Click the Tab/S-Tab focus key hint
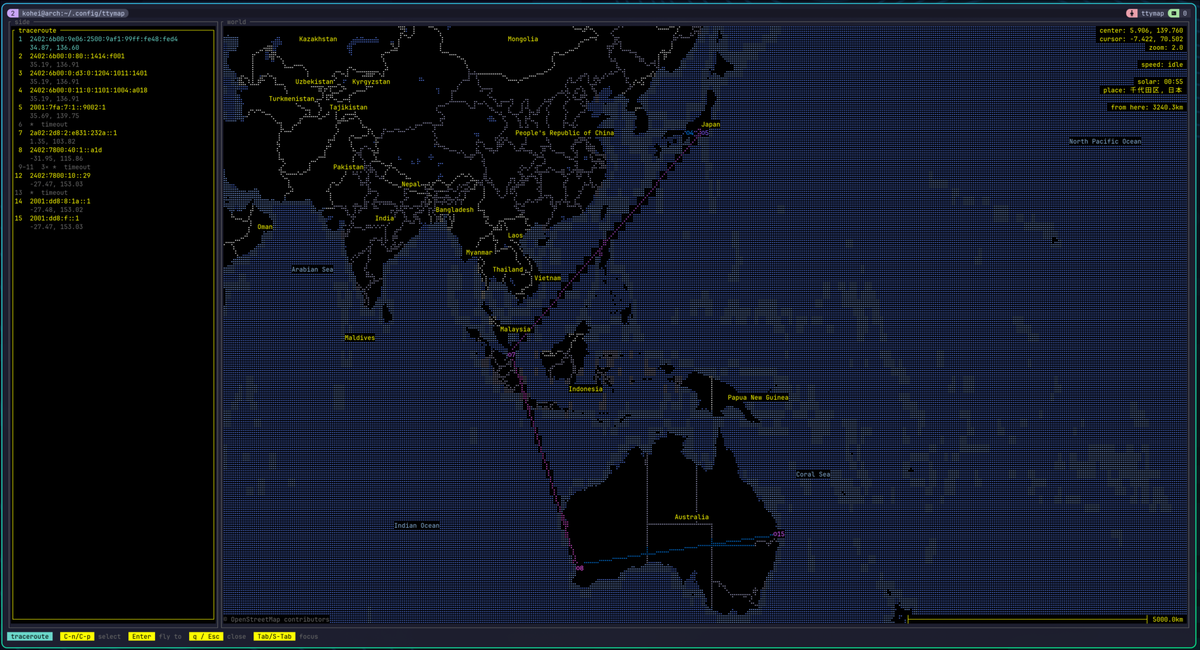This screenshot has width=1200, height=650. pyautogui.click(x=286, y=636)
